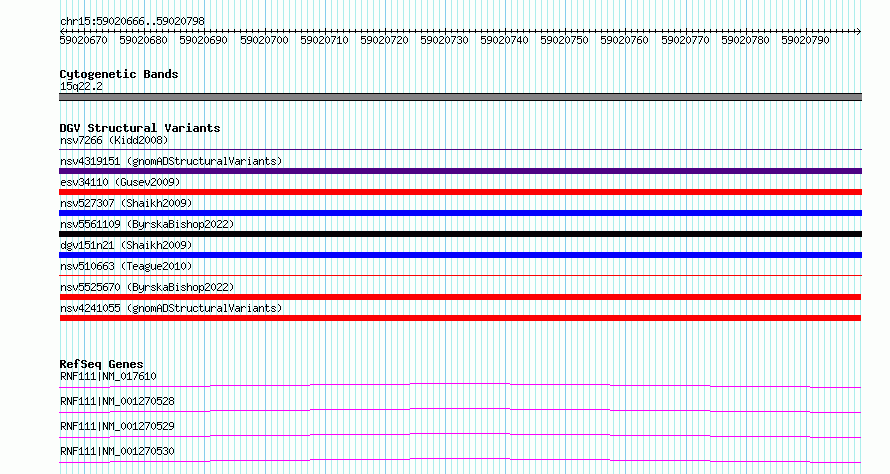Click the chr15:59020666..59020798 coordinate label

pyautogui.click(x=132, y=21)
